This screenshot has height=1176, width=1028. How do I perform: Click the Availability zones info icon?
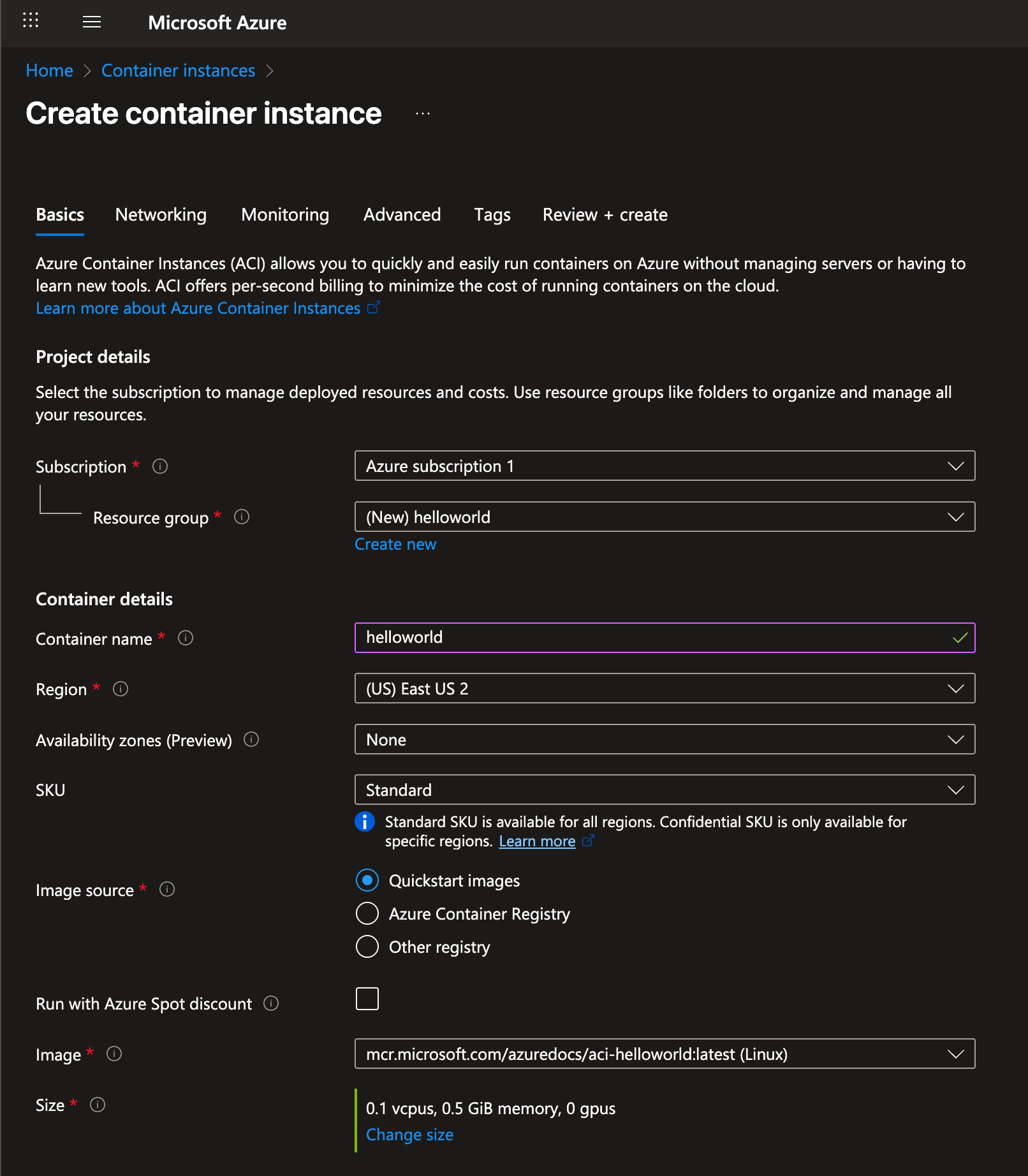click(x=251, y=739)
